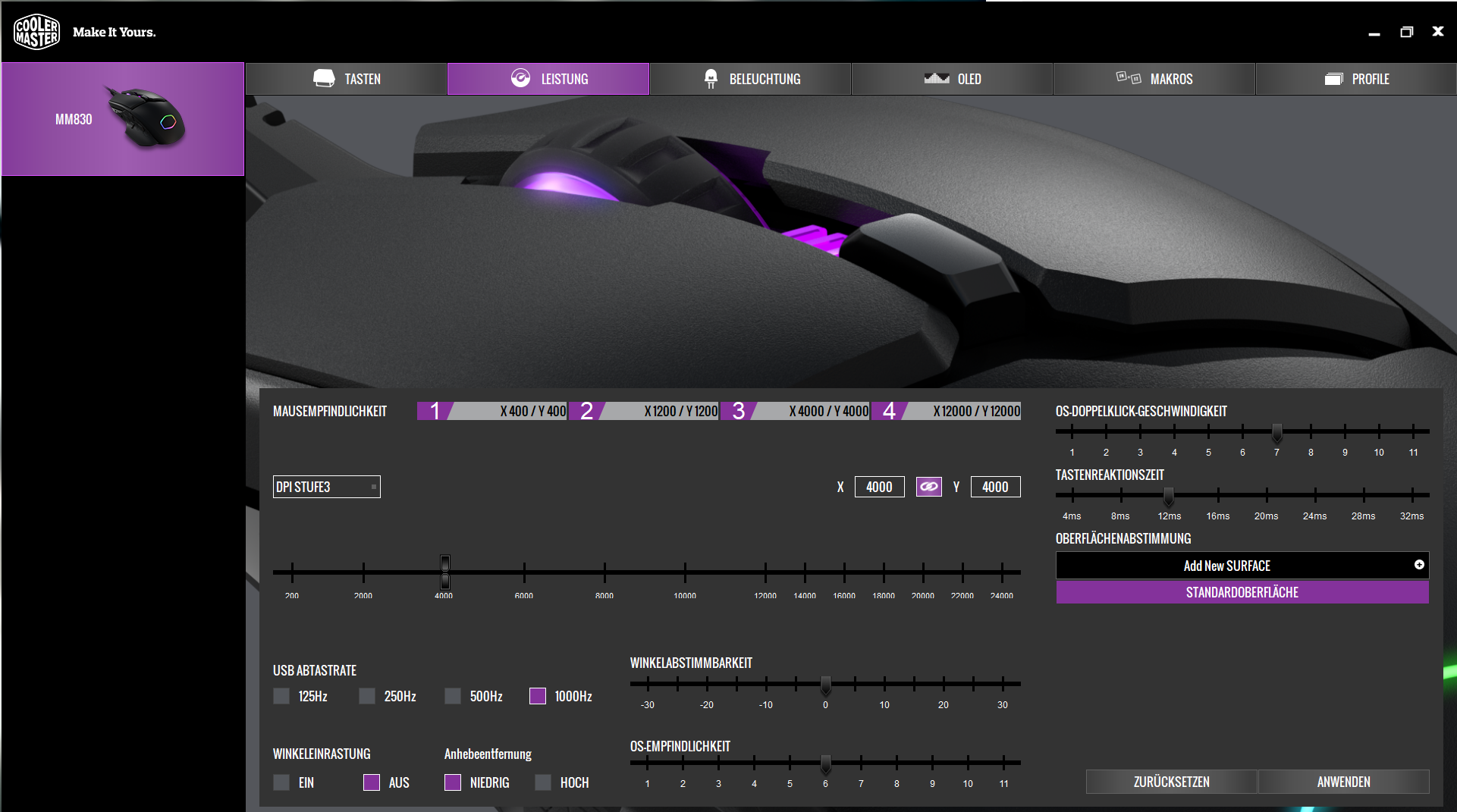The image size is (1457, 812).
Task: Enable 250Hz USB polling rate
Action: coord(367,696)
